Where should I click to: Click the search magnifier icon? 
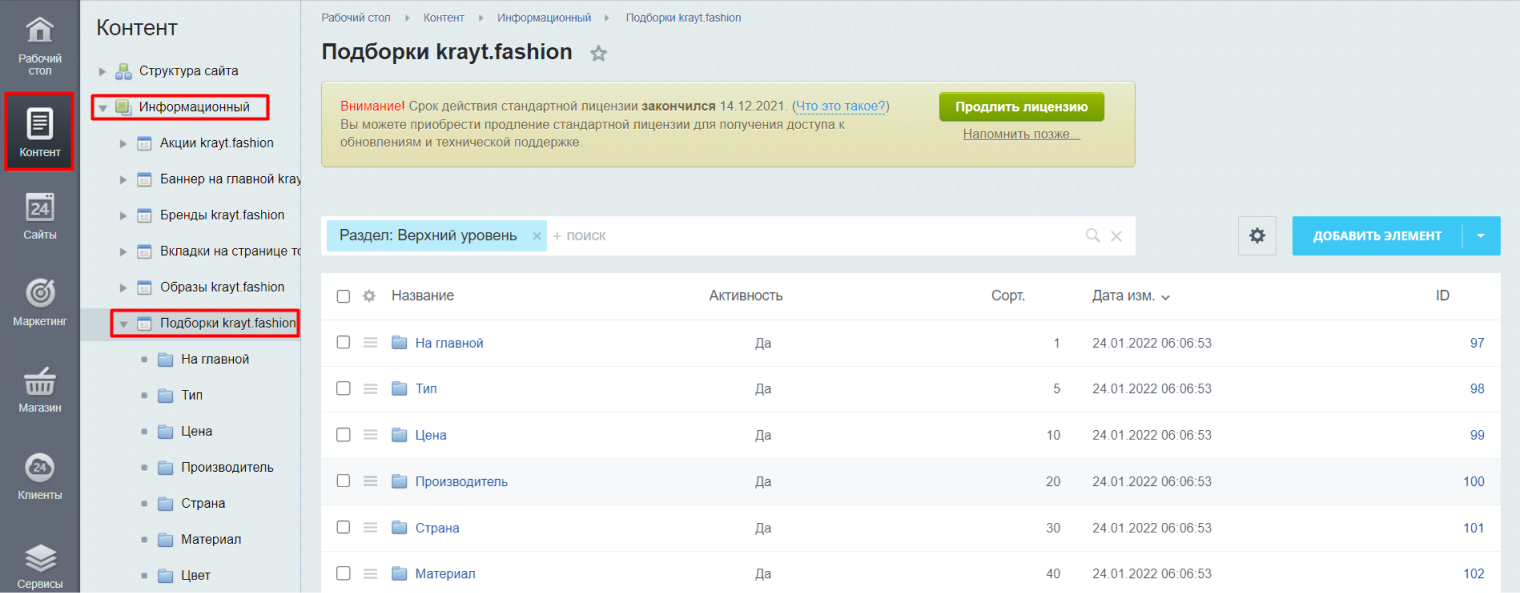1093,236
